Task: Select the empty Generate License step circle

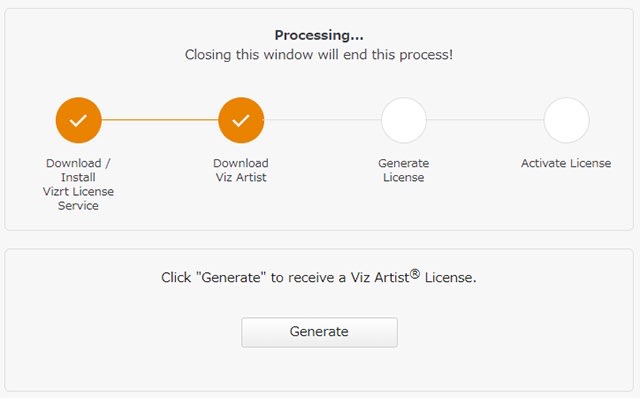Action: point(404,120)
